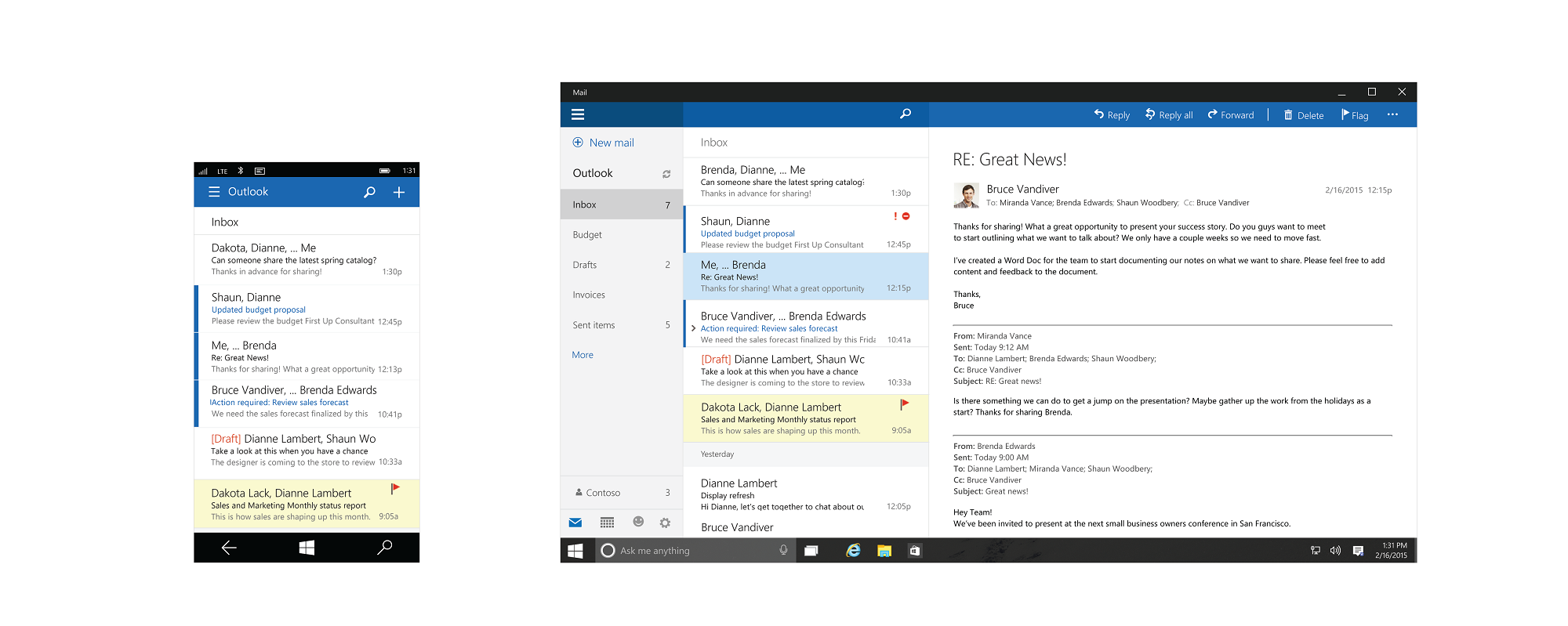The width and height of the screenshot is (1568, 626).
Task: Click Cortana circle icon on taskbar
Action: (608, 551)
